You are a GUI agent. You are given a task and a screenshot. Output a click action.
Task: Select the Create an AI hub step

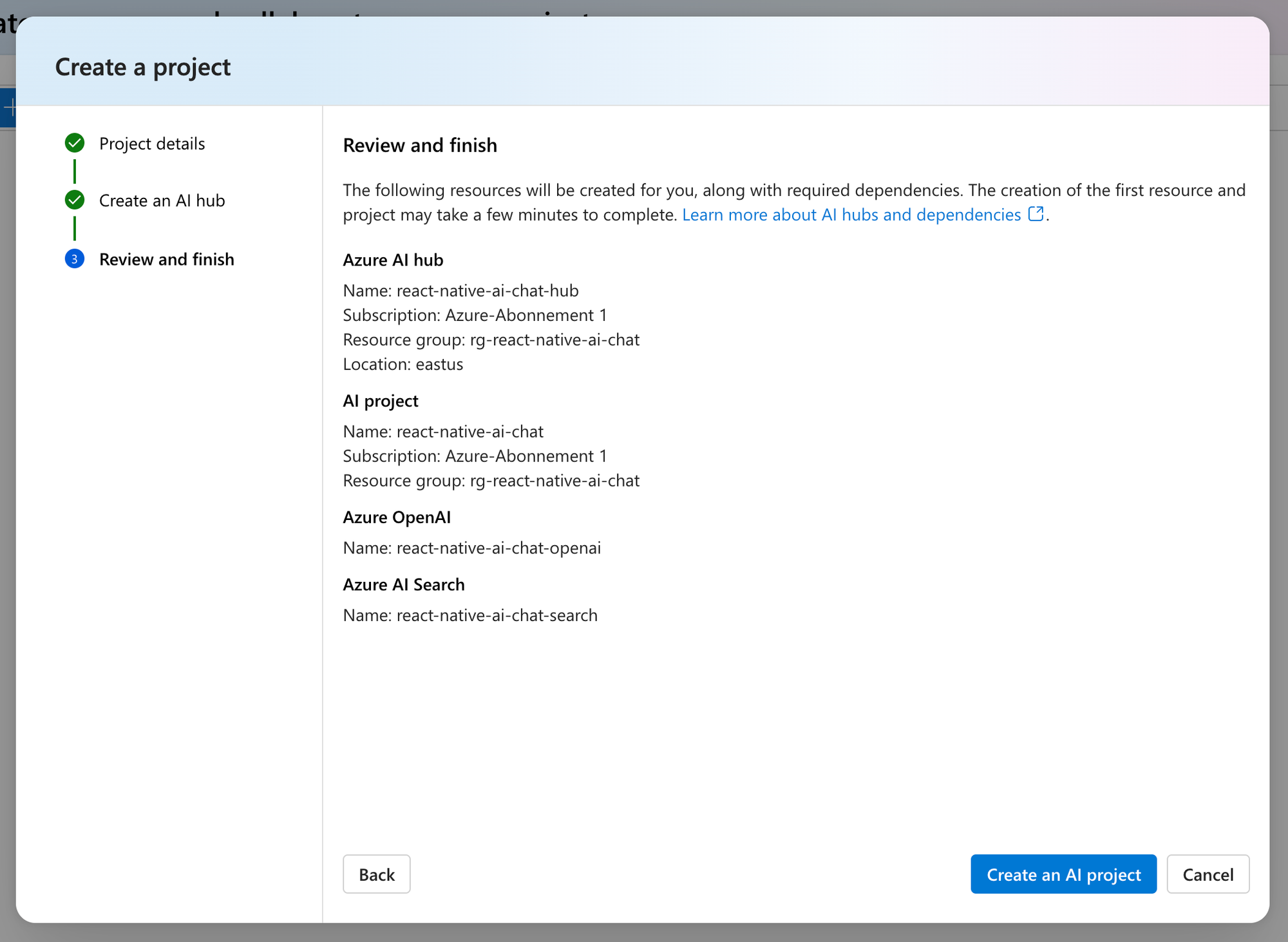(162, 200)
